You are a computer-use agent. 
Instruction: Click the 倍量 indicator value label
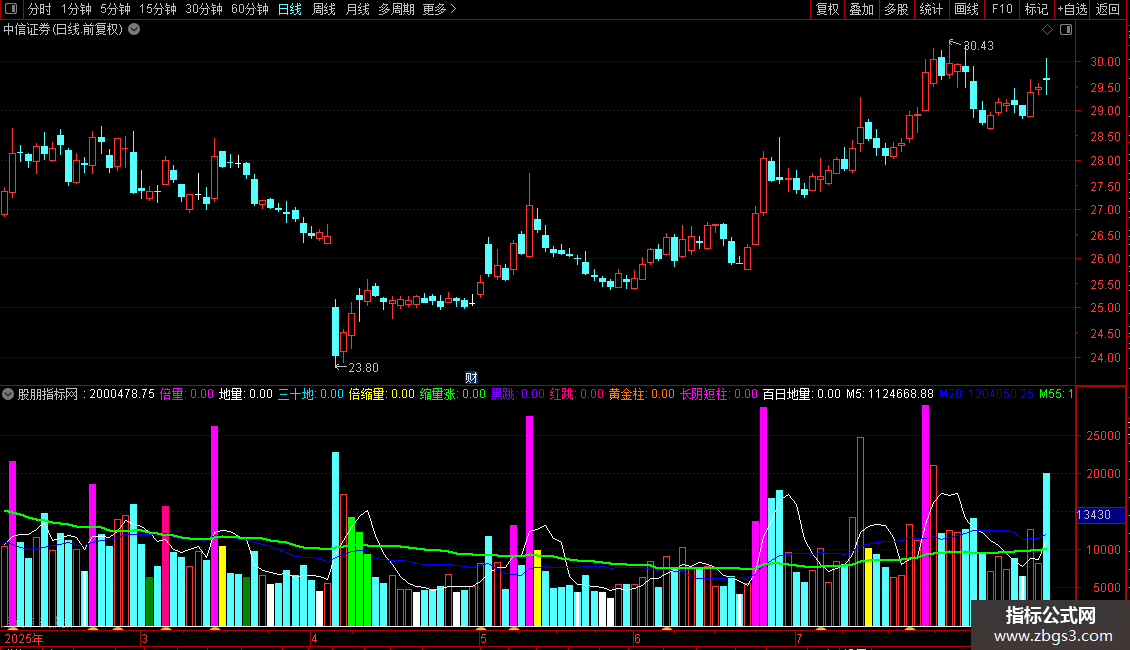[187, 394]
